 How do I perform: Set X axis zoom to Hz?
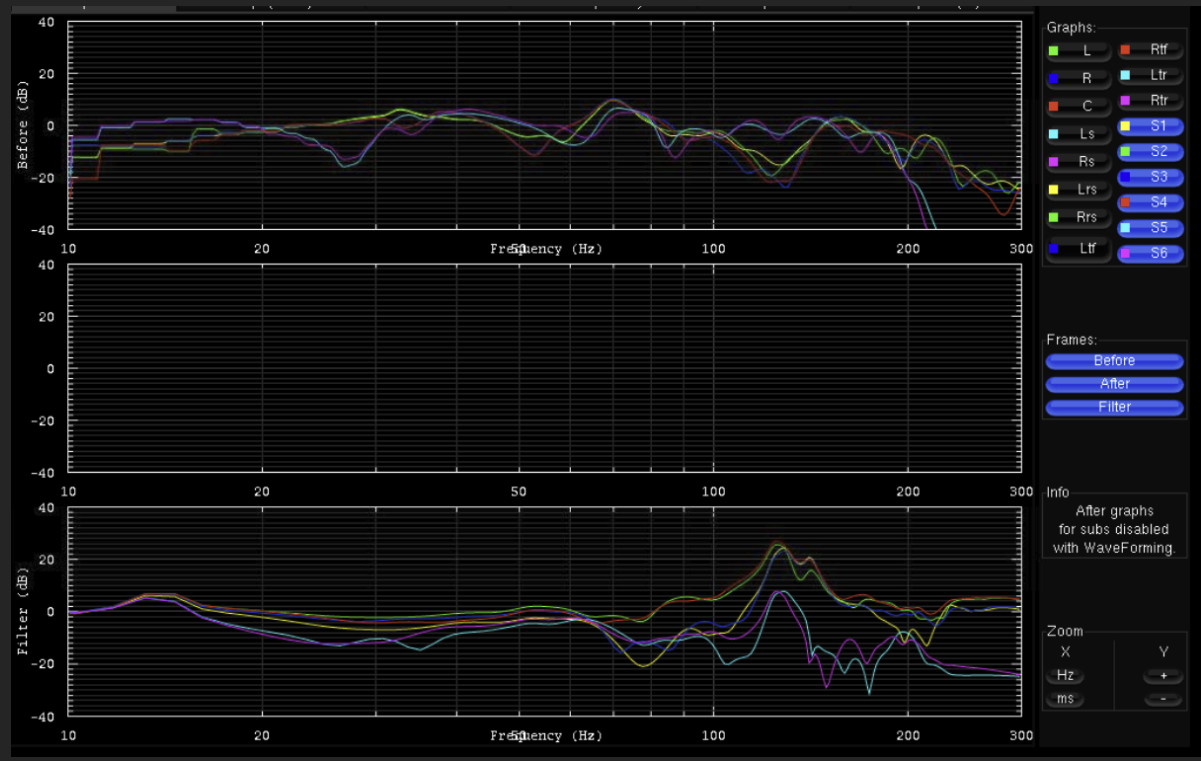tap(1065, 676)
